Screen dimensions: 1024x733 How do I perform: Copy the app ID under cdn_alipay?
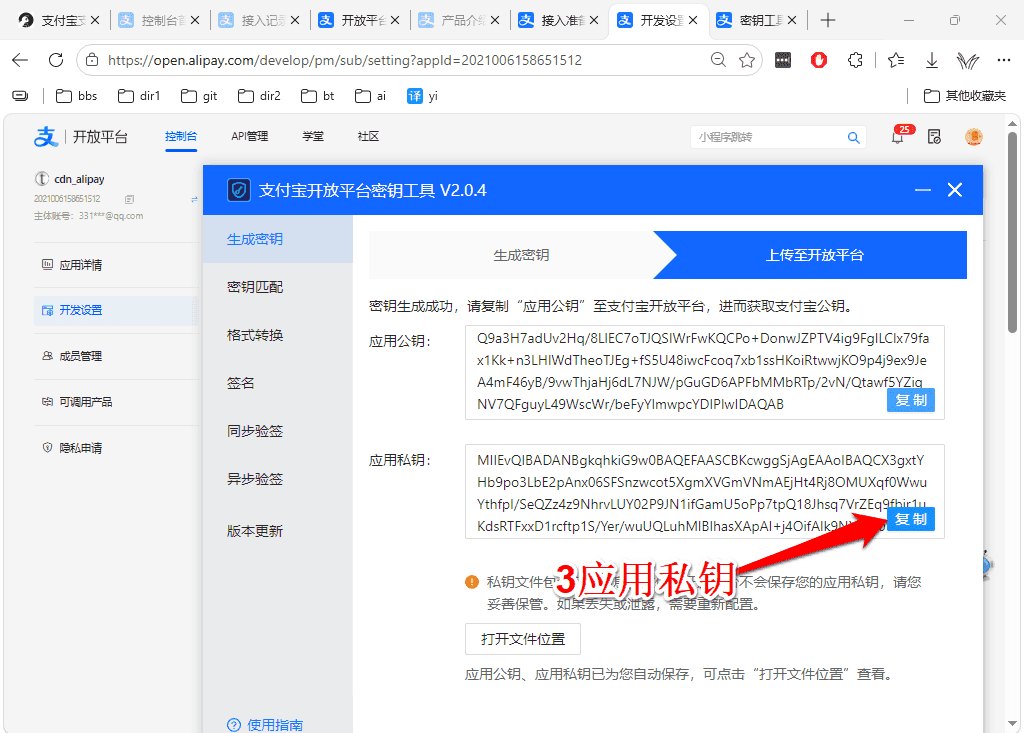(129, 199)
